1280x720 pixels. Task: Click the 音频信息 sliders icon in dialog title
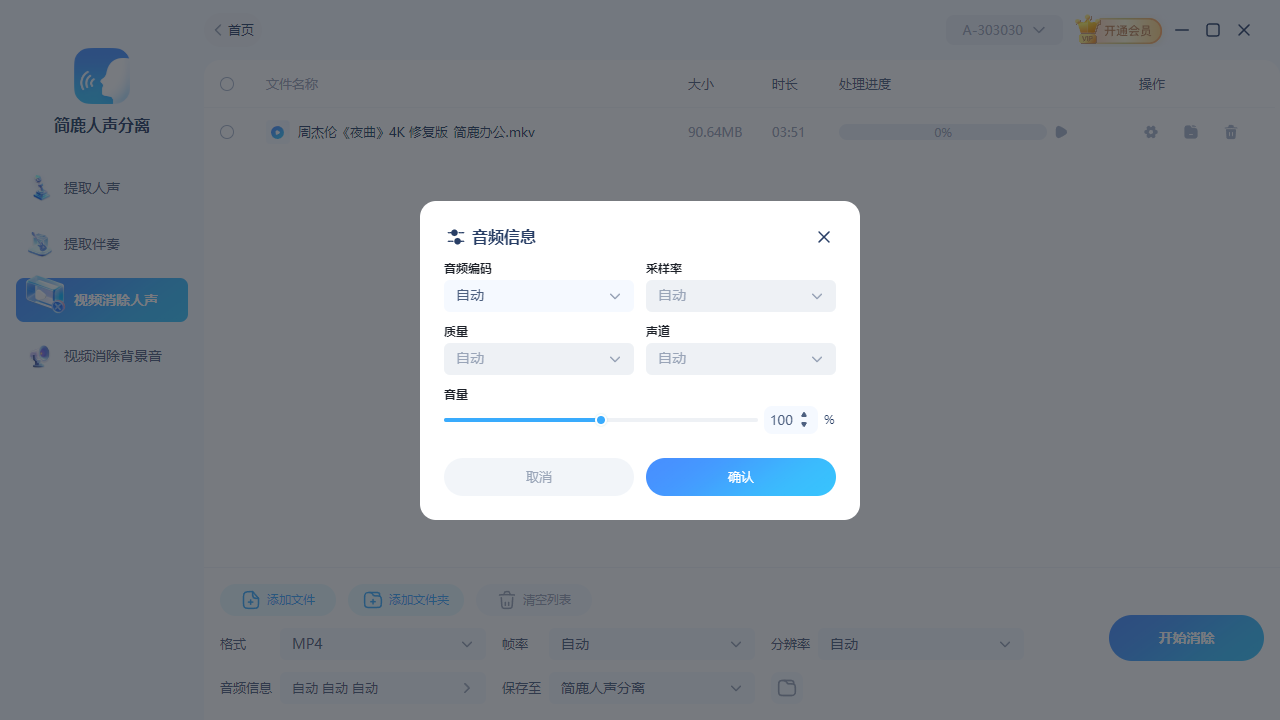455,237
